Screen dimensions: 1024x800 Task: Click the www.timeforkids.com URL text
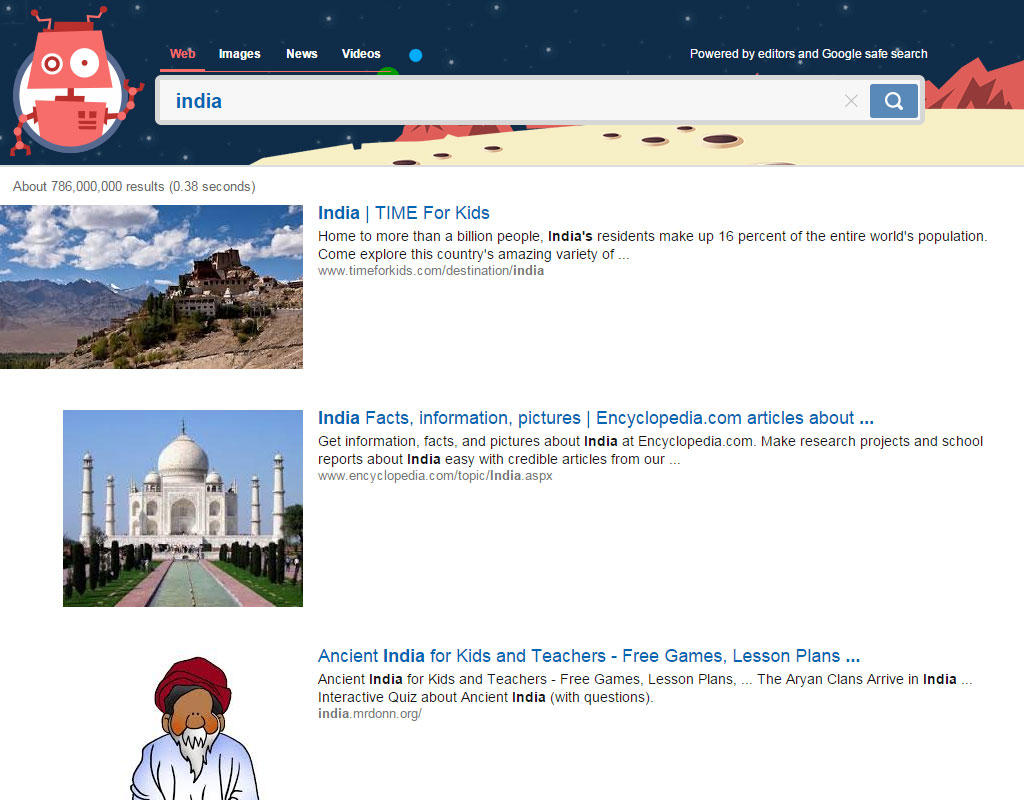tap(430, 270)
